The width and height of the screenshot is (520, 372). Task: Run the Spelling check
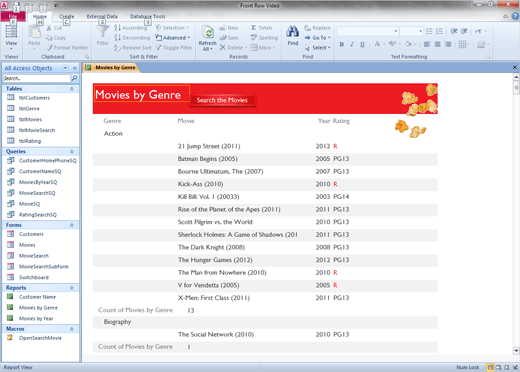tap(264, 38)
